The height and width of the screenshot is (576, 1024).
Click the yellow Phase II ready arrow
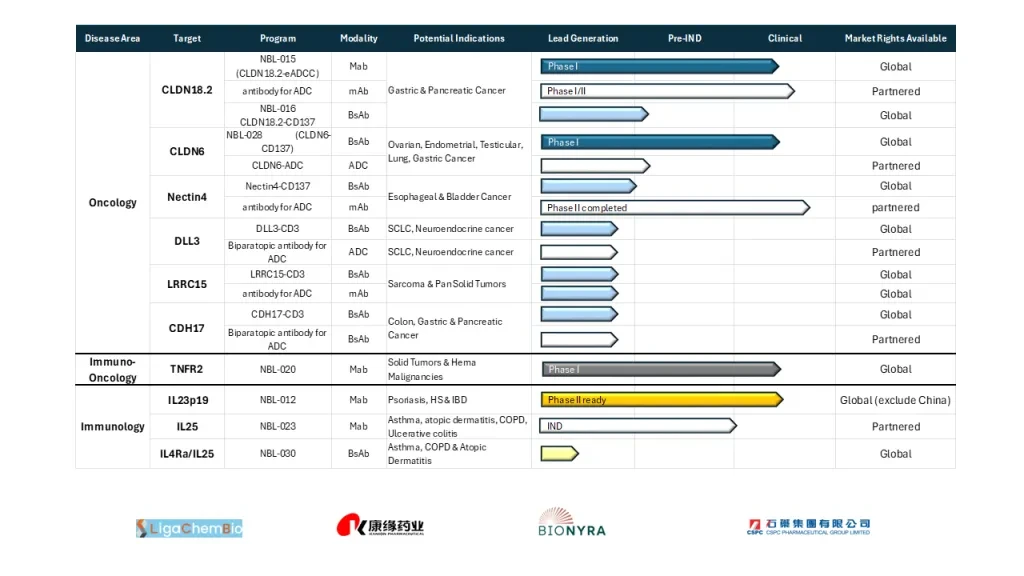pos(662,400)
